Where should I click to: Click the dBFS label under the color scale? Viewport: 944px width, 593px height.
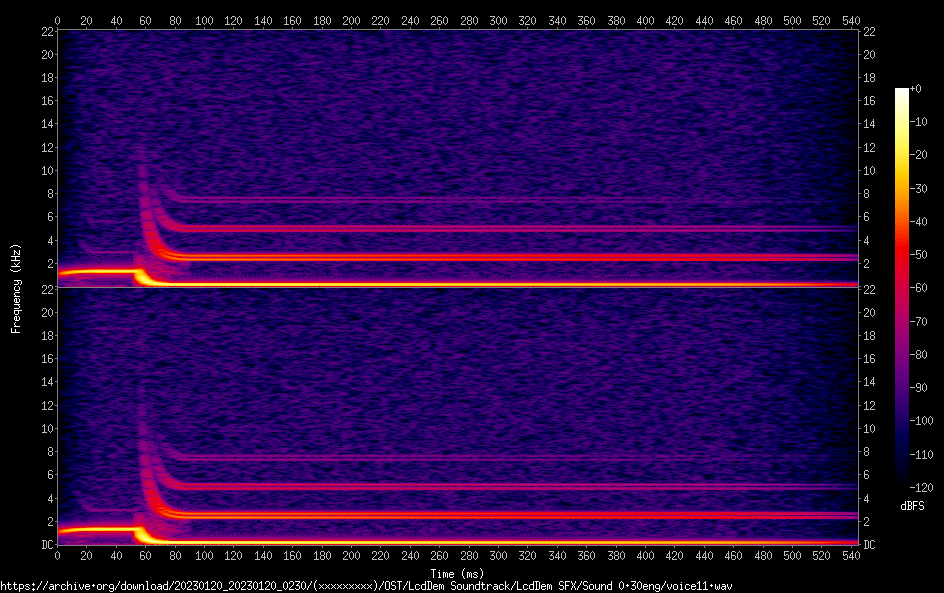click(912, 507)
